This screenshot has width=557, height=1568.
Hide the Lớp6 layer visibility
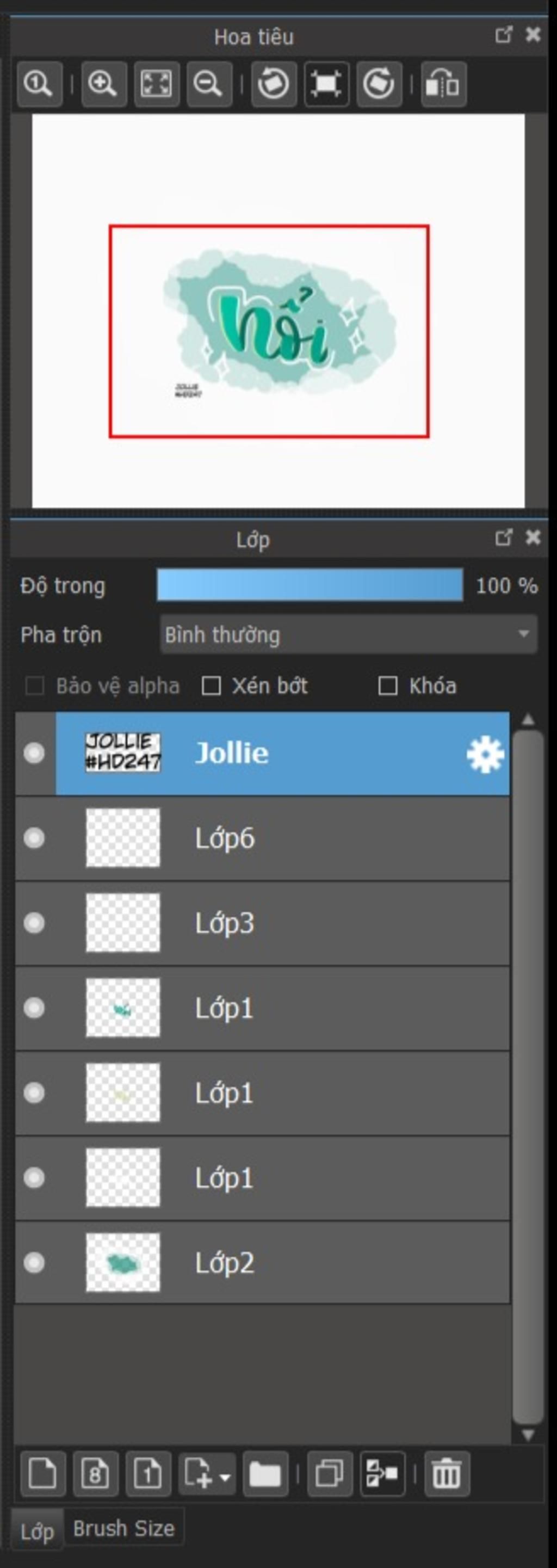[x=34, y=838]
